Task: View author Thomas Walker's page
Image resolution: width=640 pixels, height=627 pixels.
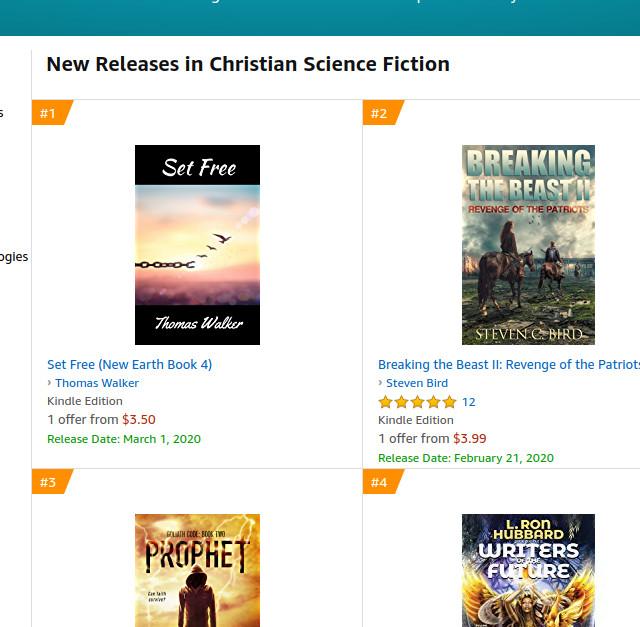Action: click(x=97, y=383)
